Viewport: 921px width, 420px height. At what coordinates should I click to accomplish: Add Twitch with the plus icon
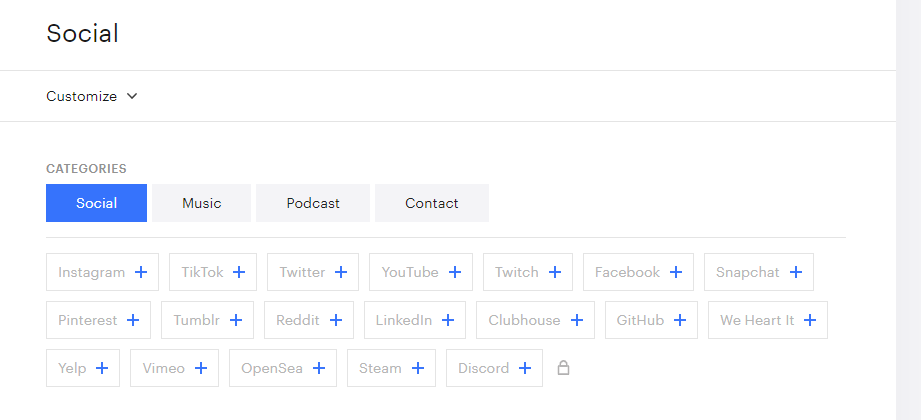point(554,272)
